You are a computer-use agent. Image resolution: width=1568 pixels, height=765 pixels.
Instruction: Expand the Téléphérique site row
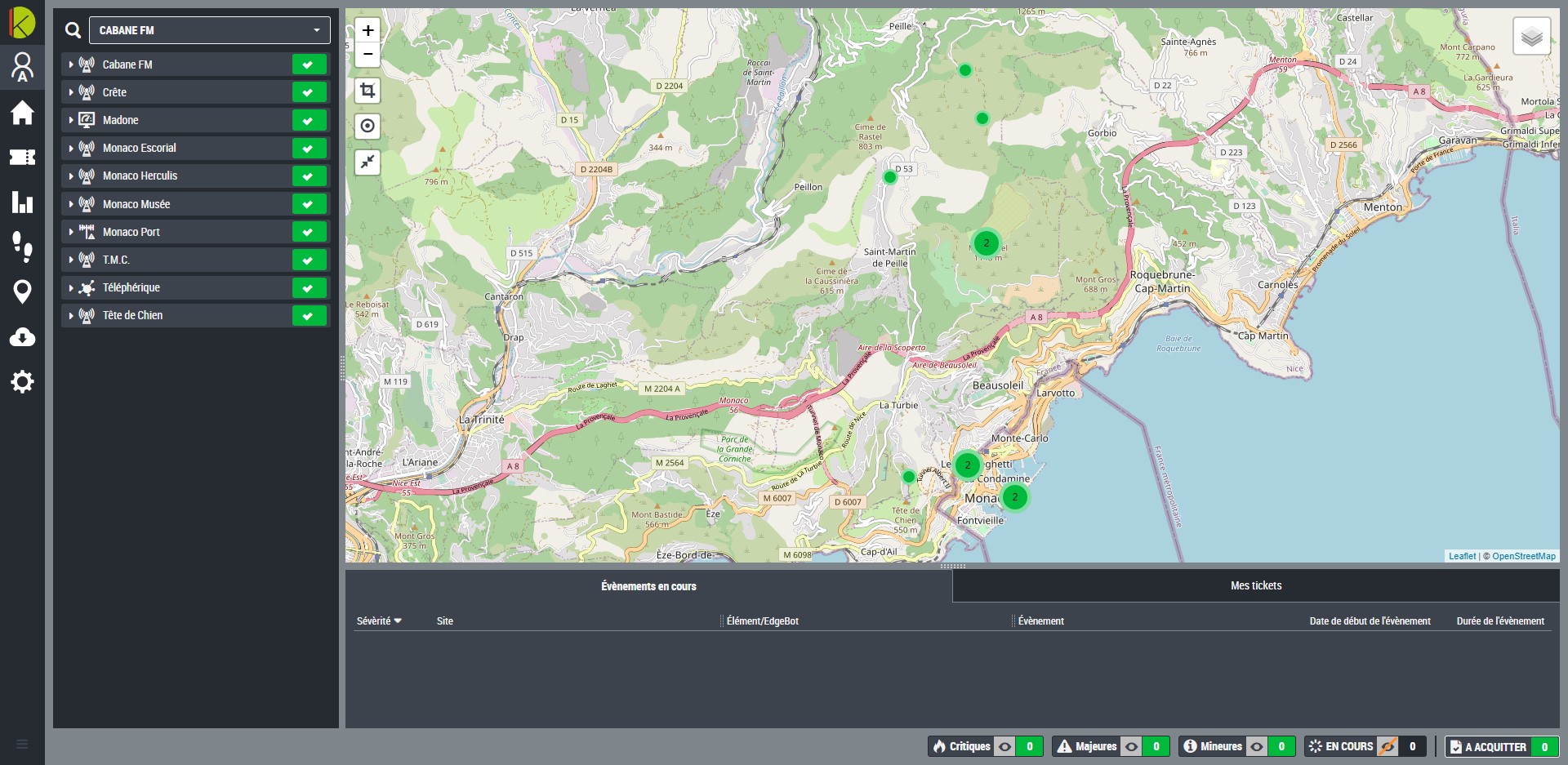point(71,288)
